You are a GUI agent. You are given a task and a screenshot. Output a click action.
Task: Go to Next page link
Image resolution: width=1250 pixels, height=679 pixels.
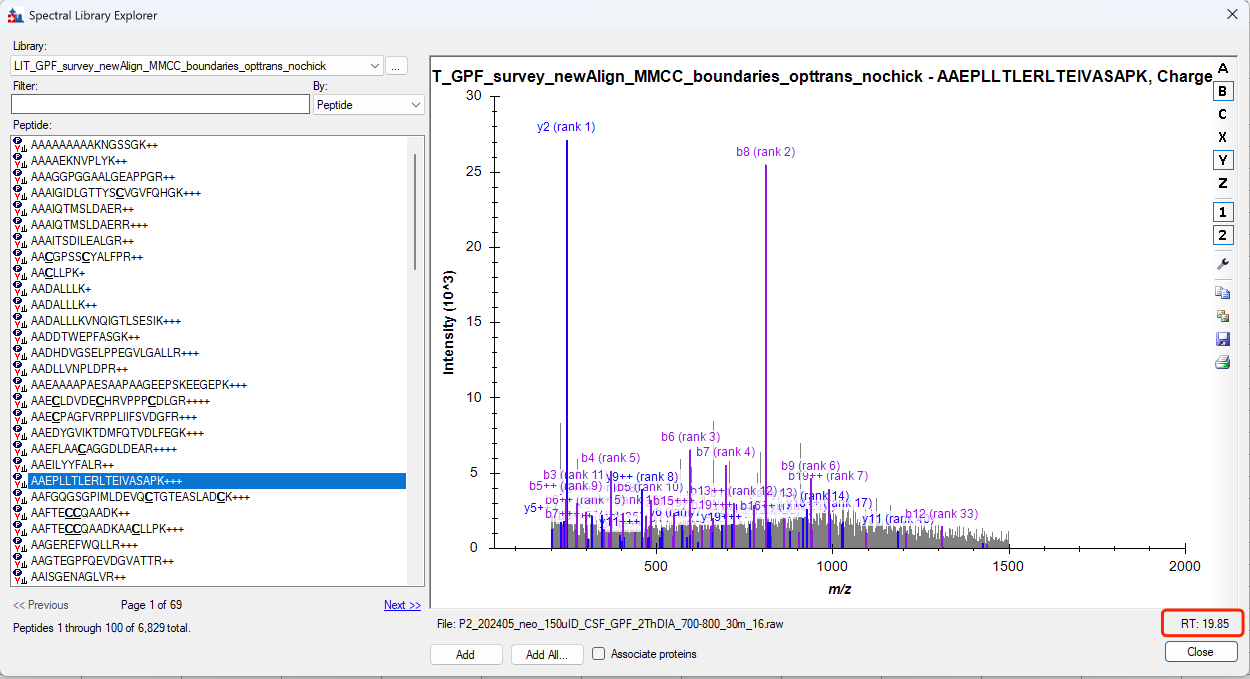402,605
